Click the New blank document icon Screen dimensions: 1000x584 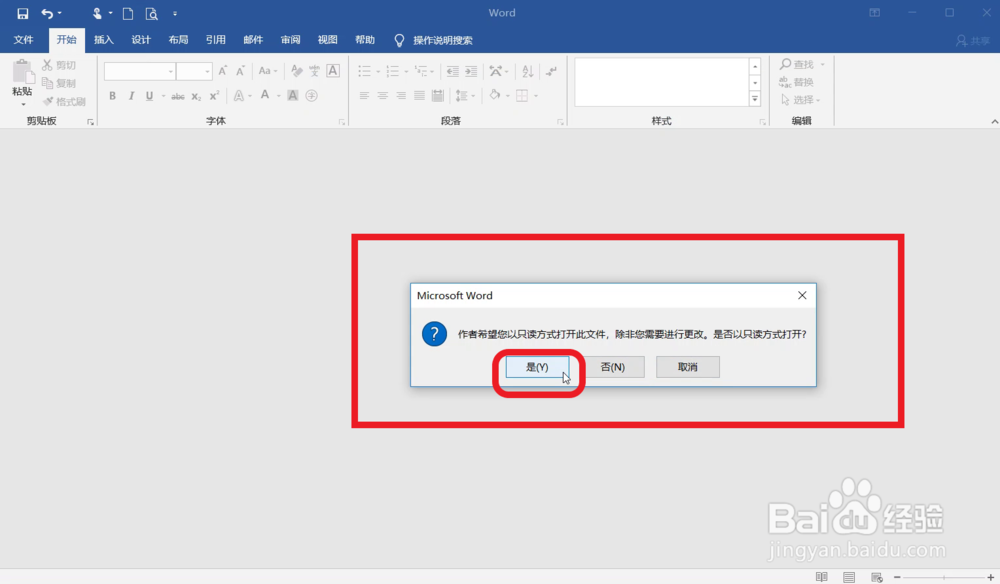pyautogui.click(x=128, y=13)
